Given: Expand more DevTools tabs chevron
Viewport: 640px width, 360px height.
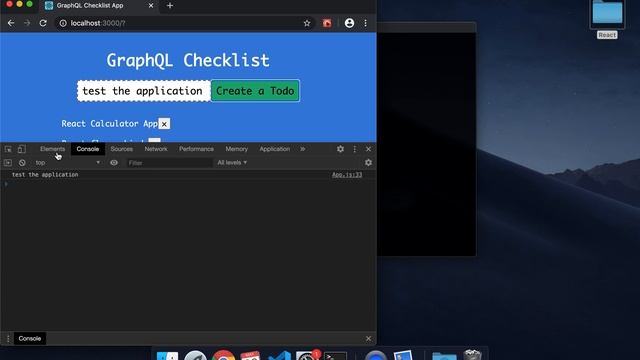Looking at the screenshot, I should tap(302, 149).
